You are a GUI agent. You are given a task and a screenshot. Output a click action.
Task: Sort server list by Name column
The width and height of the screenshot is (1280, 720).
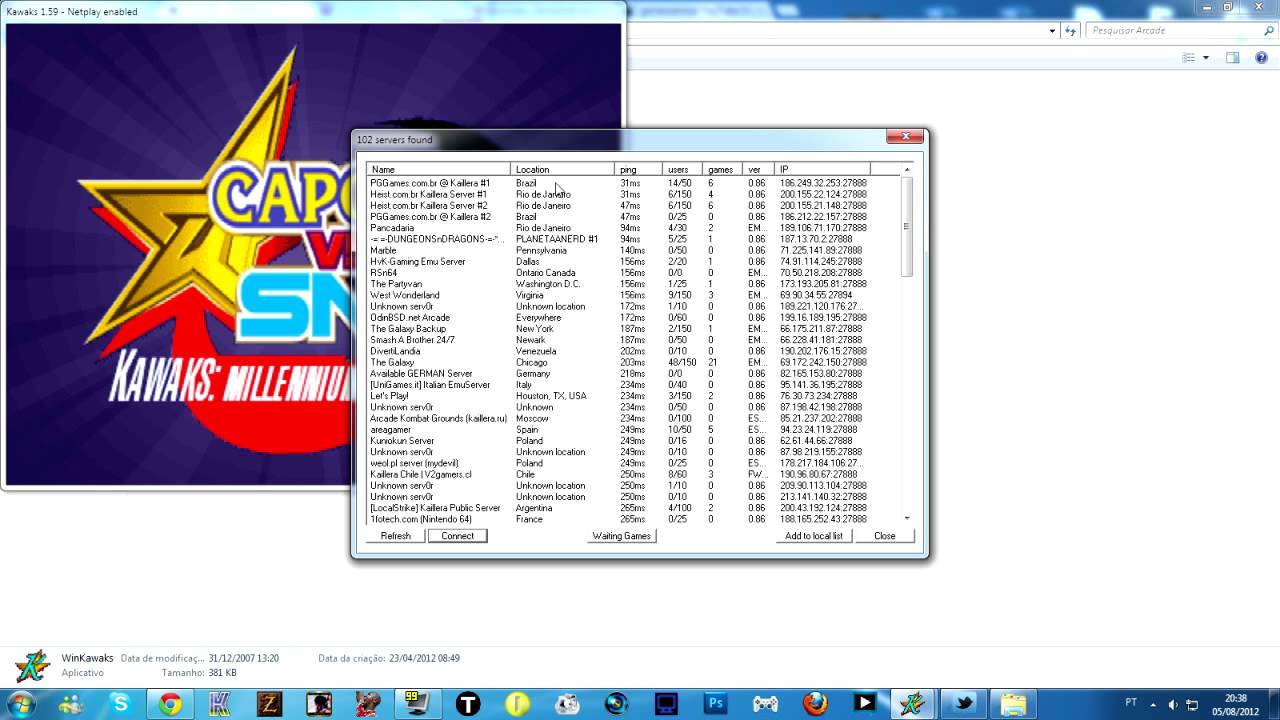click(x=438, y=169)
